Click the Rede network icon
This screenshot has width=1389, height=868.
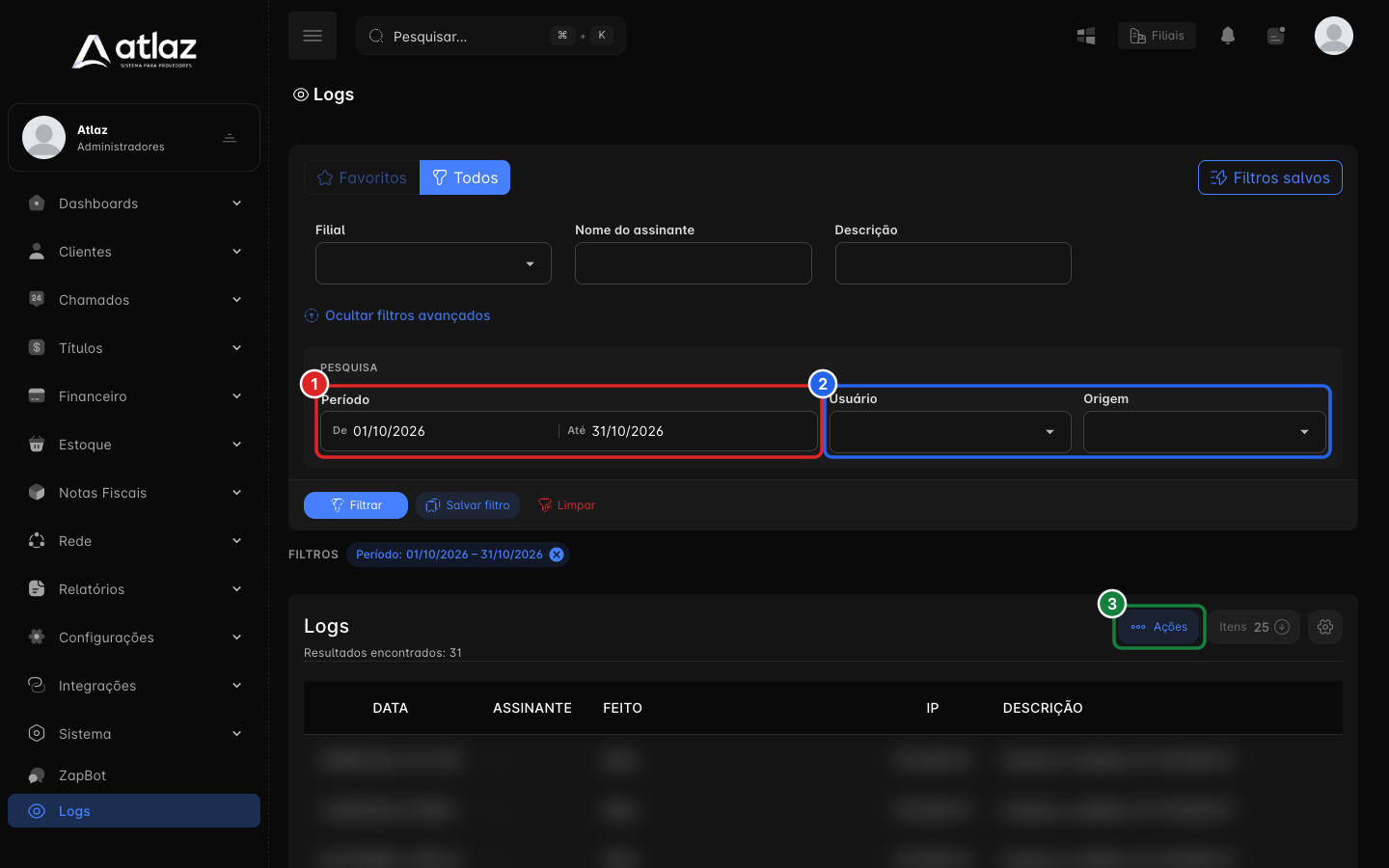37,541
